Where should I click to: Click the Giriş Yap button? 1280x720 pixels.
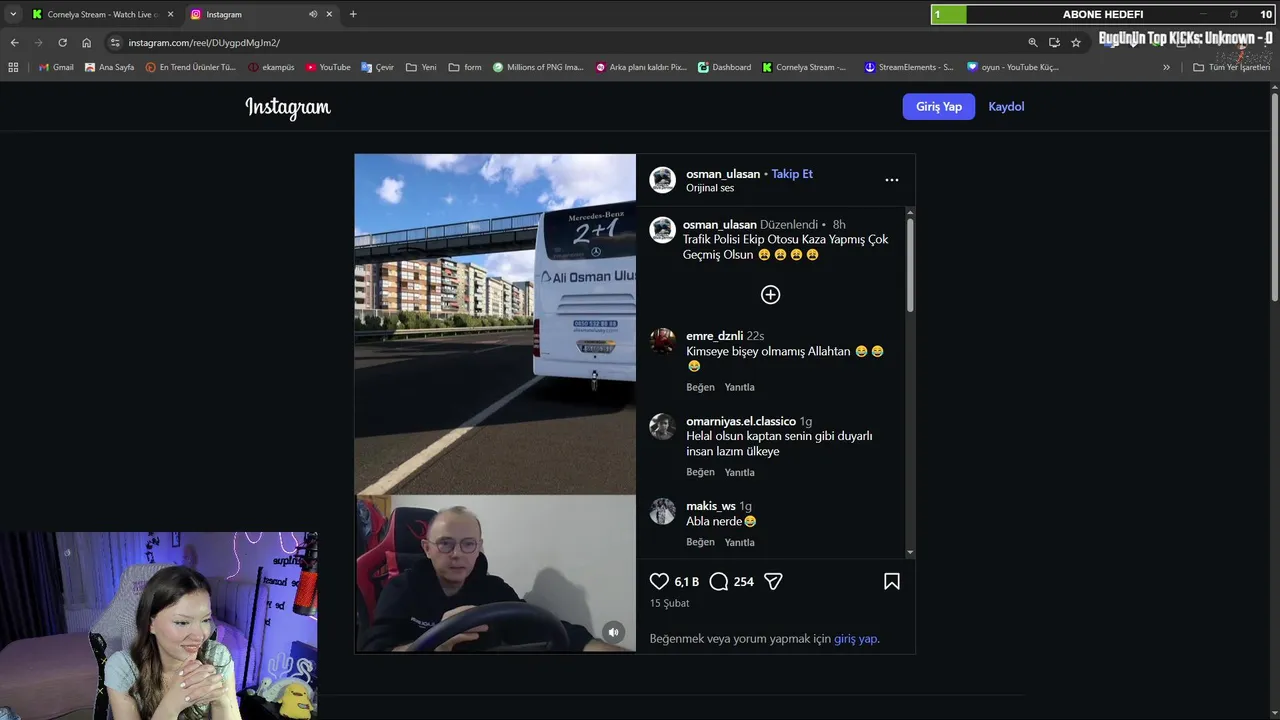[939, 106]
